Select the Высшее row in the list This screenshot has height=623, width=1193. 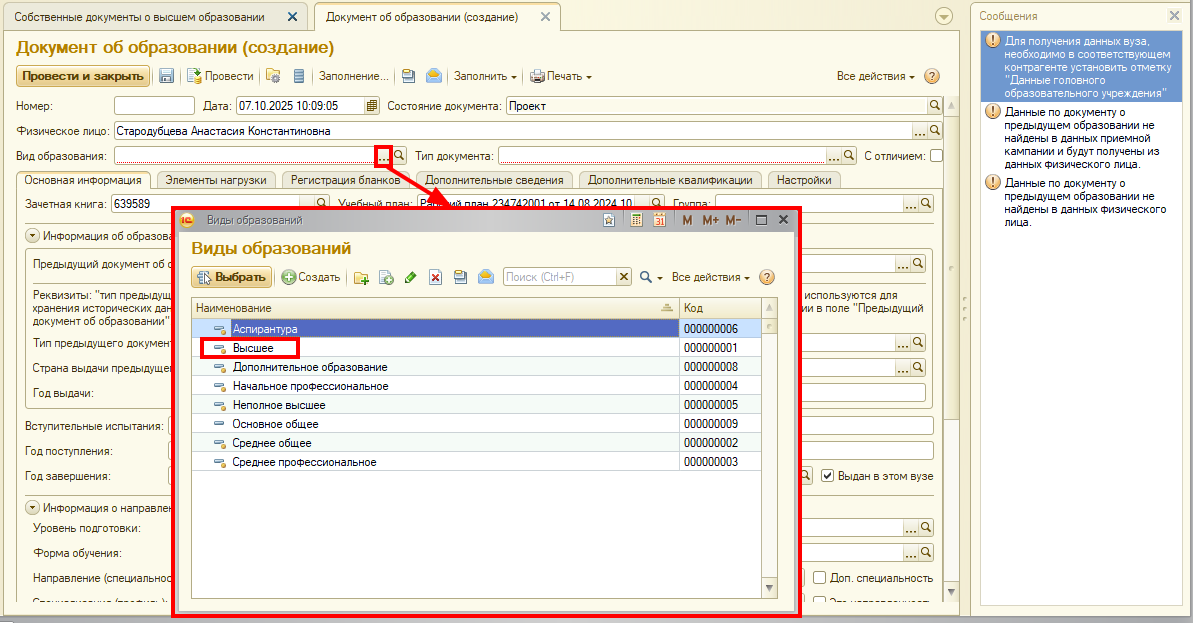[x=253, y=348]
